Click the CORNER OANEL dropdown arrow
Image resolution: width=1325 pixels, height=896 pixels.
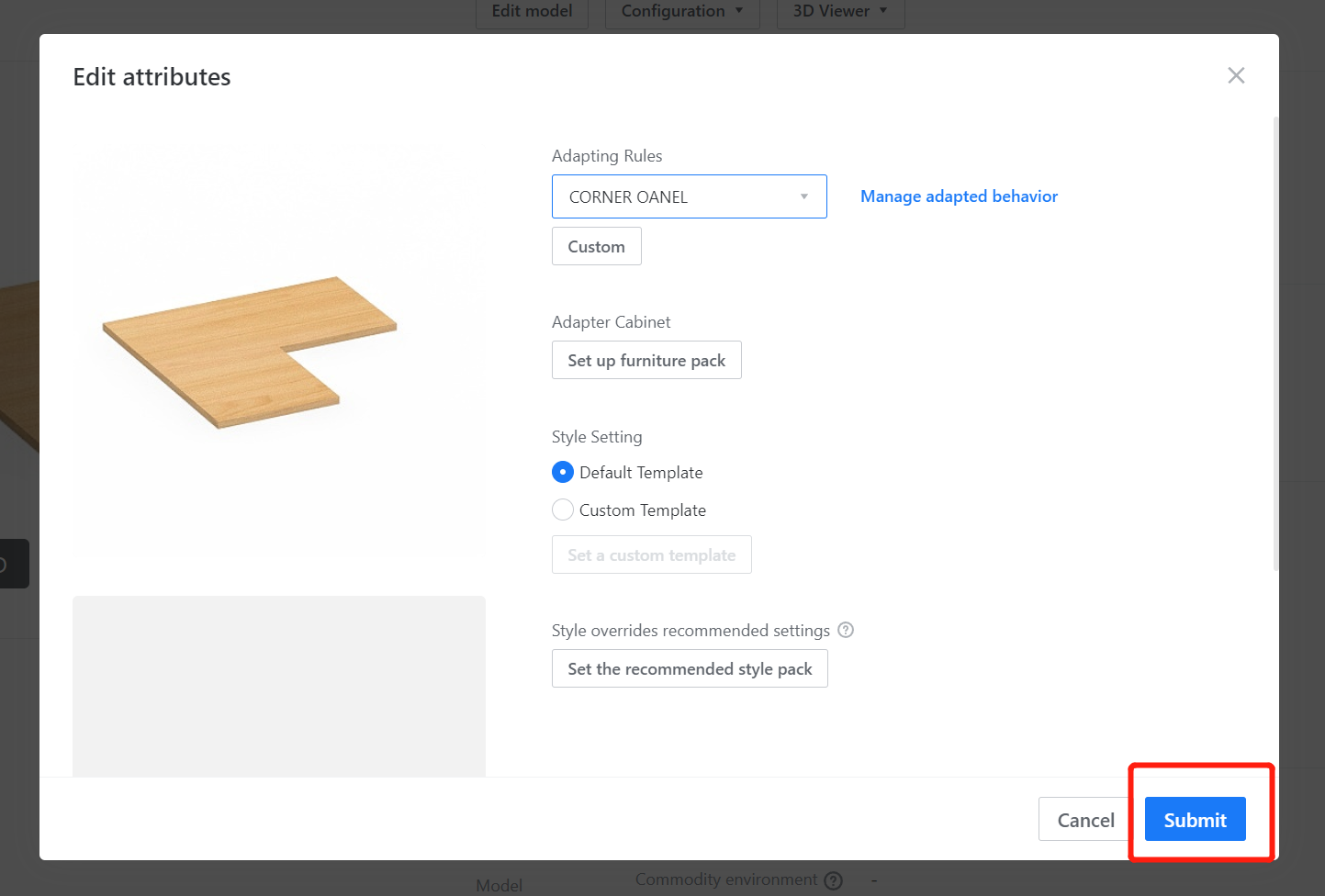click(804, 196)
